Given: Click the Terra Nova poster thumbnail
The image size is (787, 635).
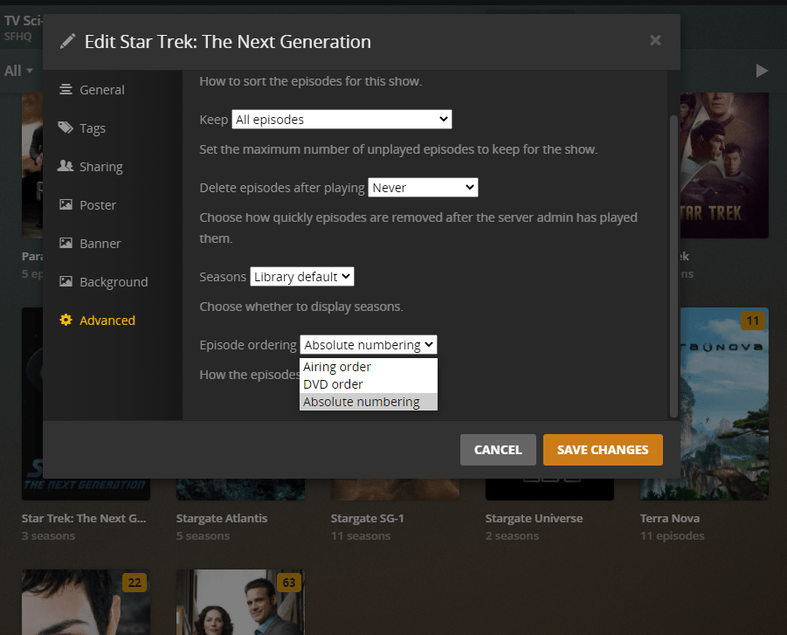Looking at the screenshot, I should (x=724, y=404).
